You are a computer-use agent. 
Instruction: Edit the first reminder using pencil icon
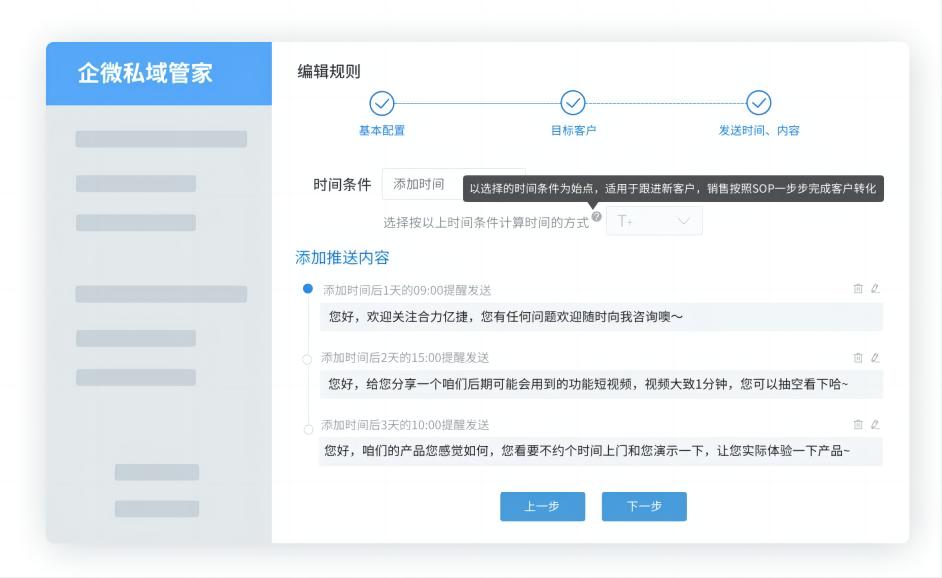[873, 287]
